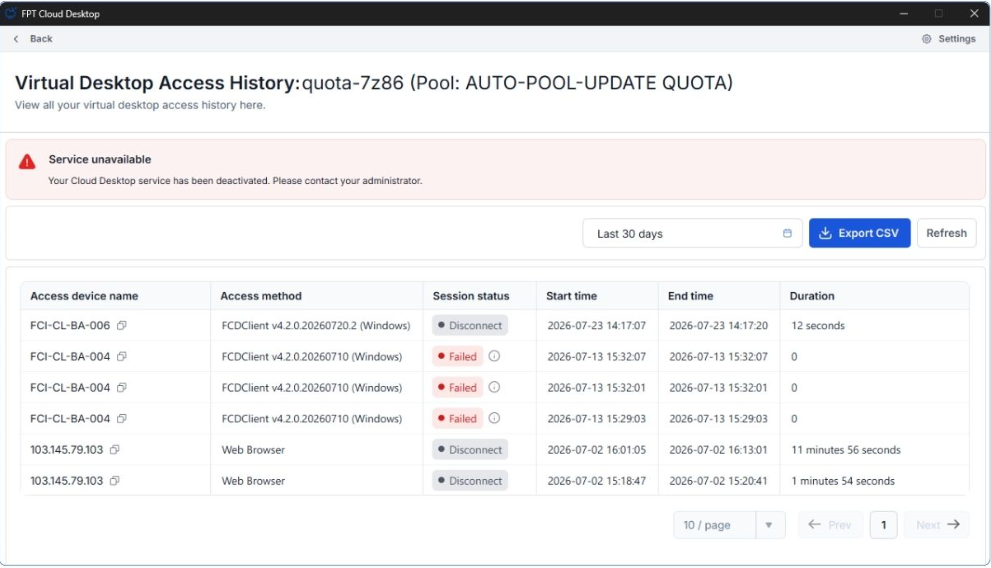Open calendar icon in date range field
This screenshot has width=991, height=568.
coord(787,233)
